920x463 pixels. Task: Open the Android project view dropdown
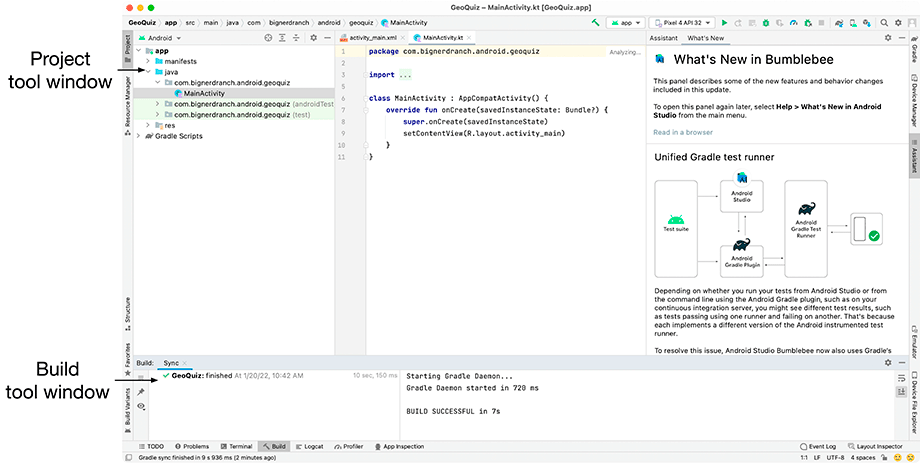coord(159,38)
